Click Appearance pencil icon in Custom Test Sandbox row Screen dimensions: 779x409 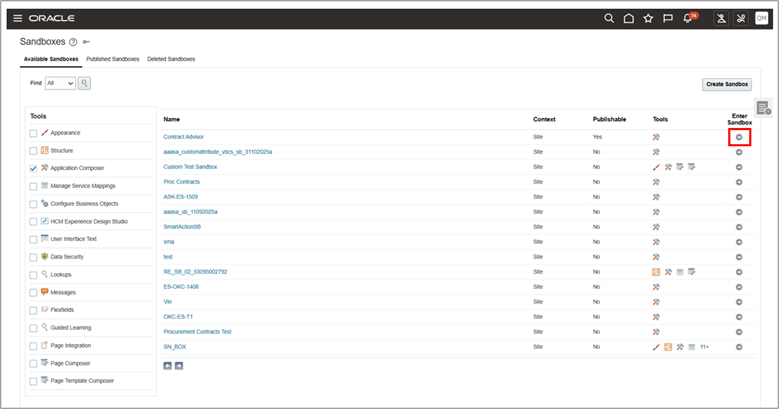tap(656, 167)
